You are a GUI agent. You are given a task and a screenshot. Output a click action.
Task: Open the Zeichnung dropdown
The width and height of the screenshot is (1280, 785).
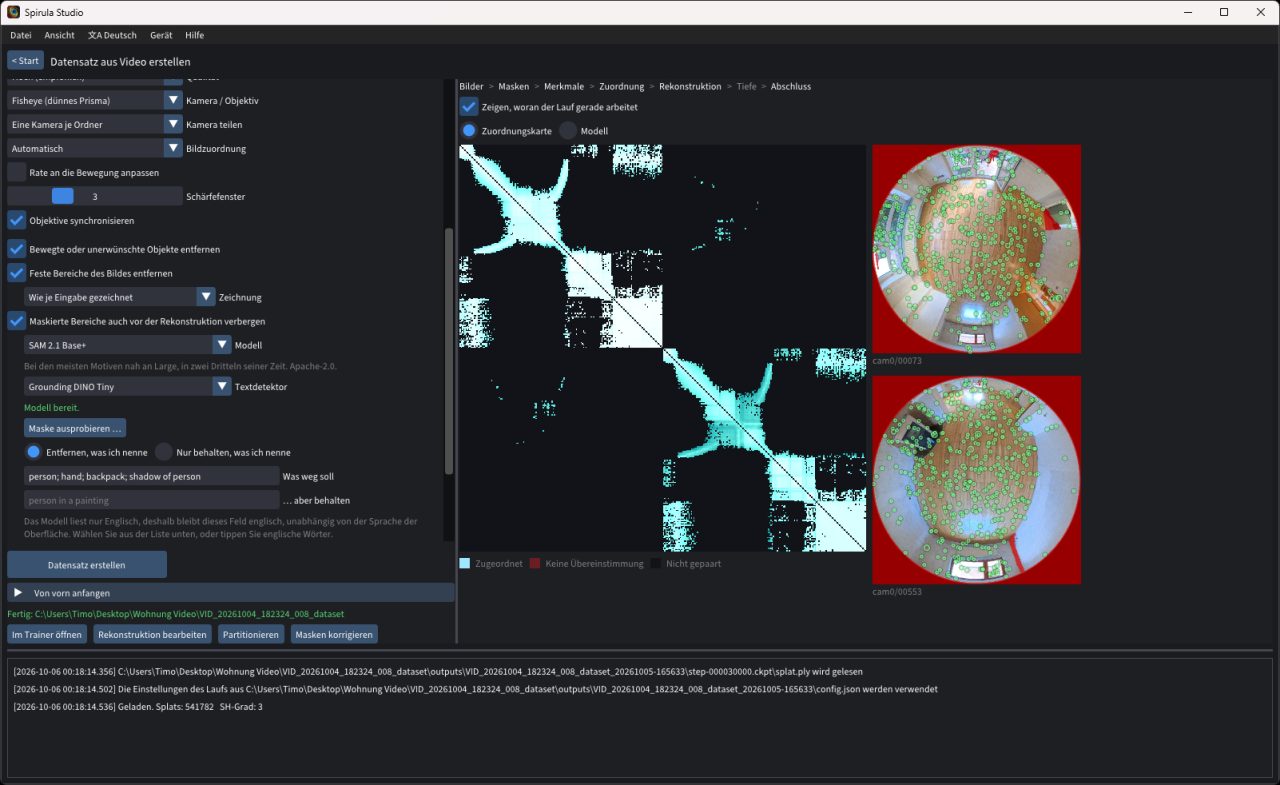(120, 297)
